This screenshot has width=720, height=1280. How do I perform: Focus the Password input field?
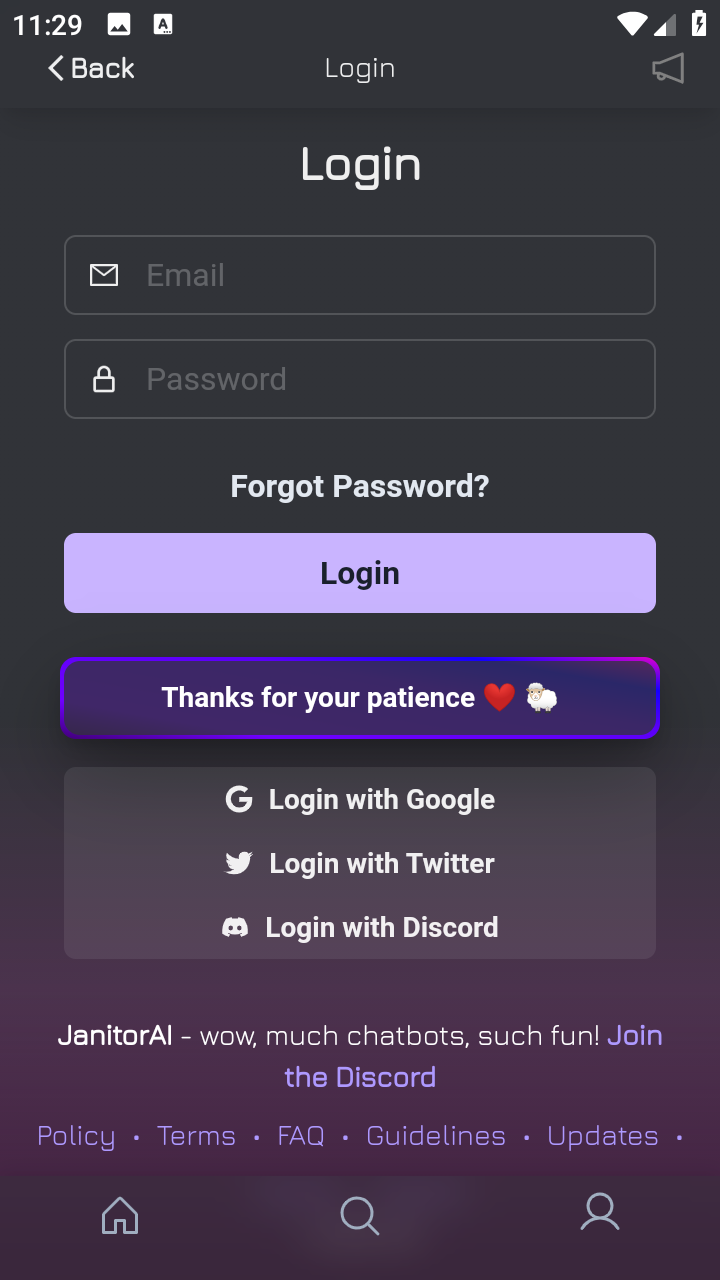[390, 379]
